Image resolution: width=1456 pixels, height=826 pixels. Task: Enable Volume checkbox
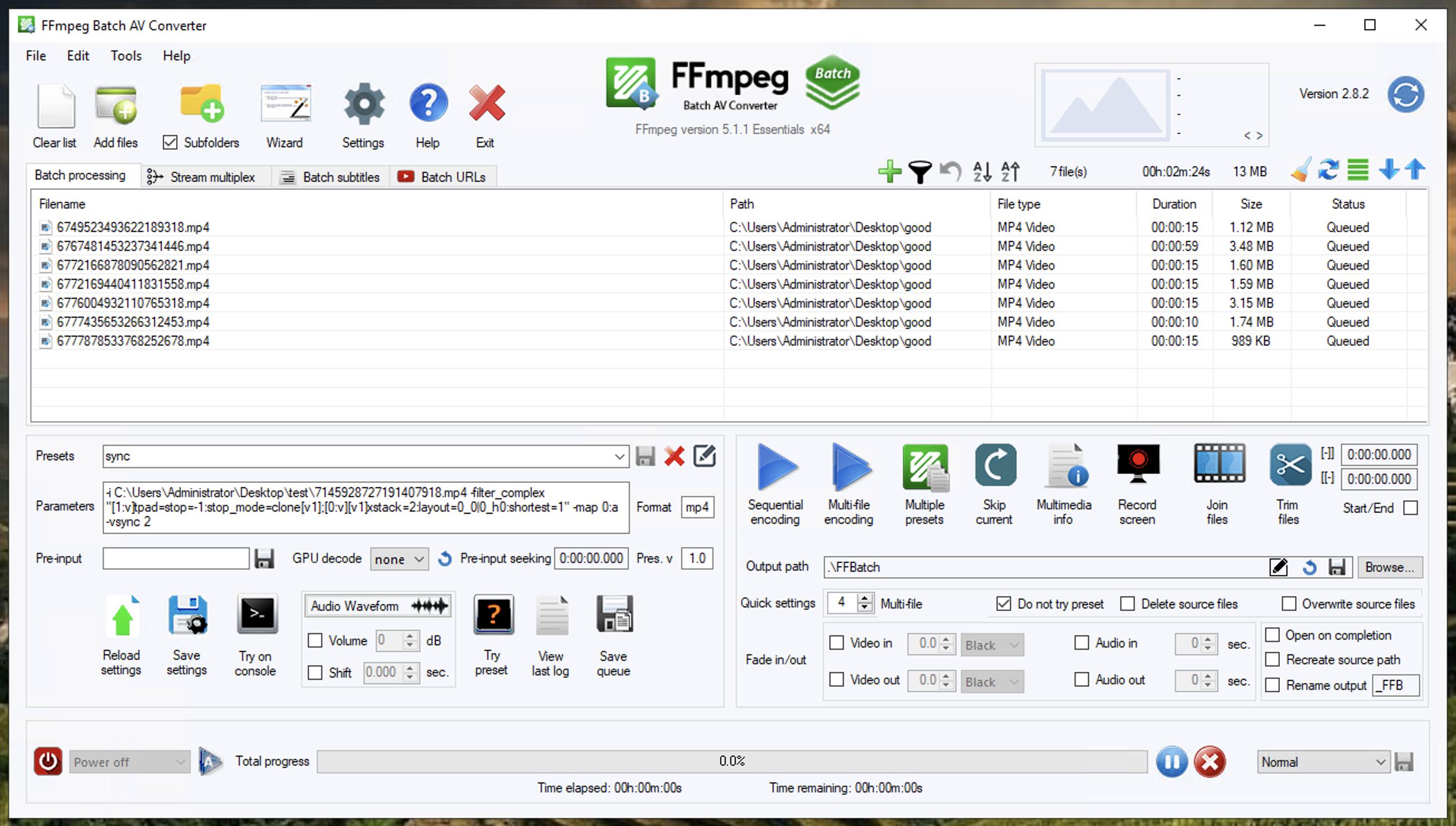pos(315,640)
